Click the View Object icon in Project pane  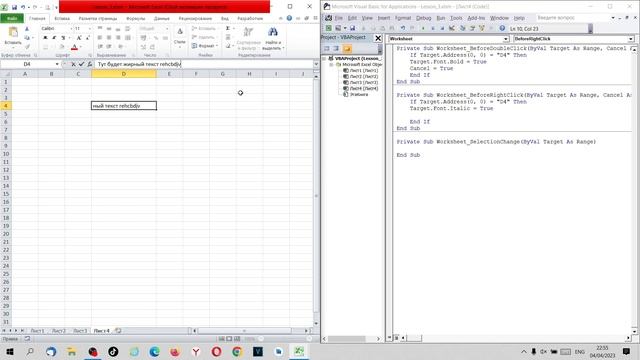336,49
